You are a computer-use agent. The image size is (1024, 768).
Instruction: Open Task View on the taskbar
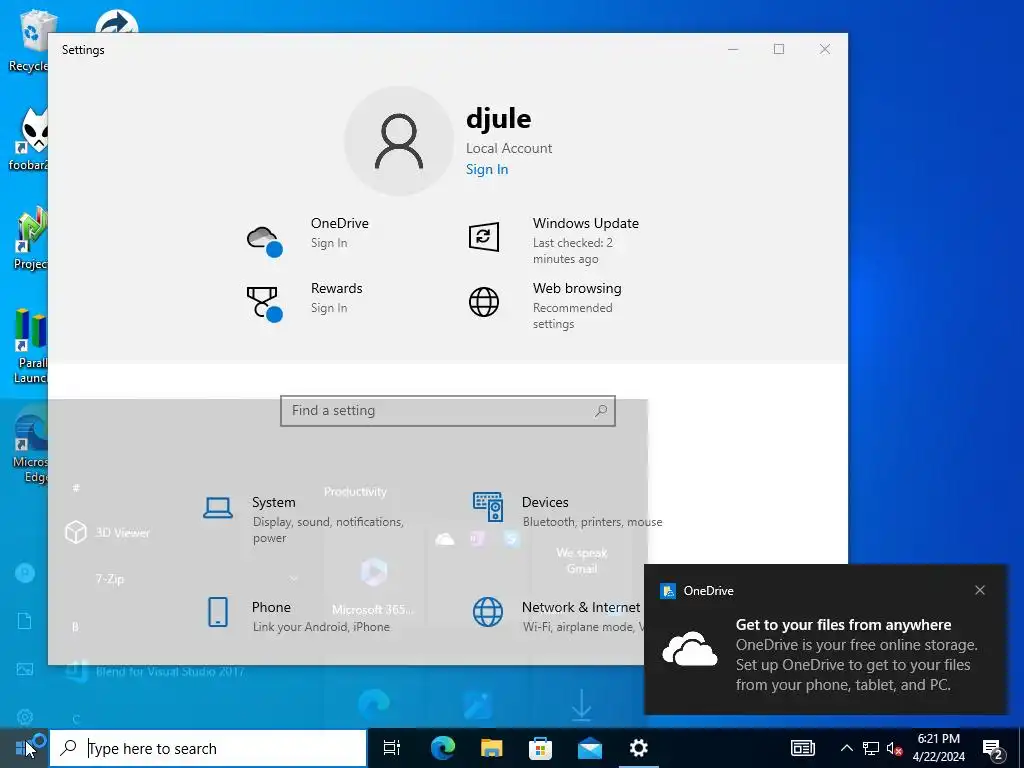[392, 748]
